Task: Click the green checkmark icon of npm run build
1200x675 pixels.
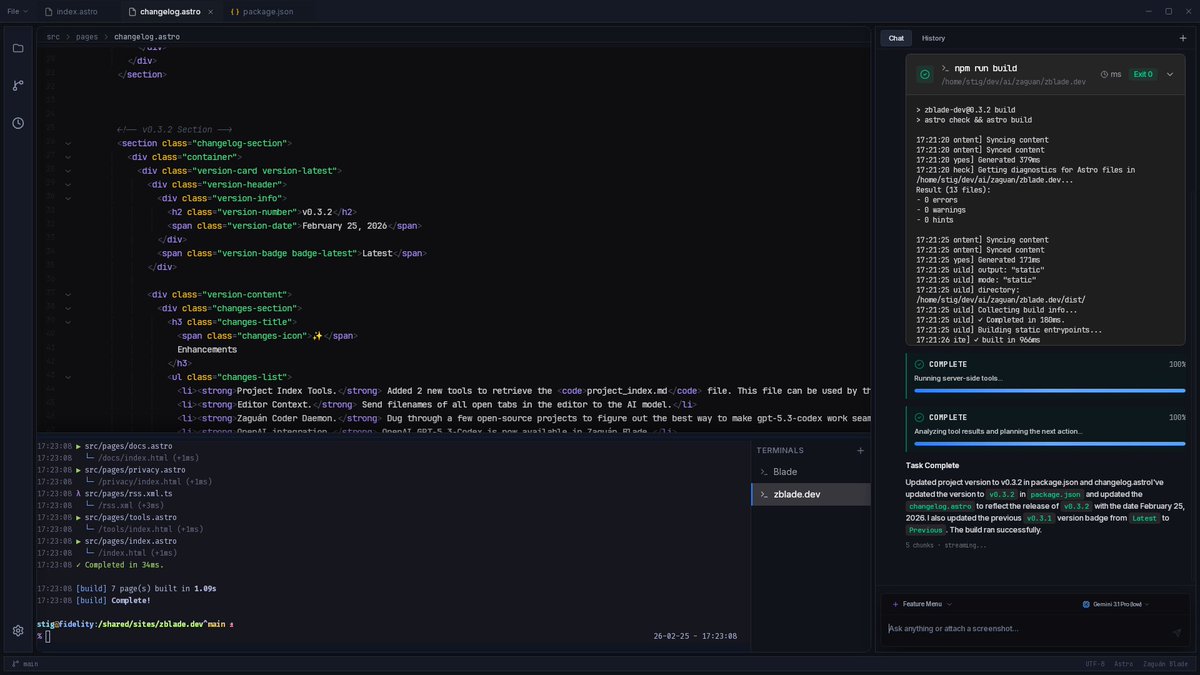Action: (x=926, y=74)
